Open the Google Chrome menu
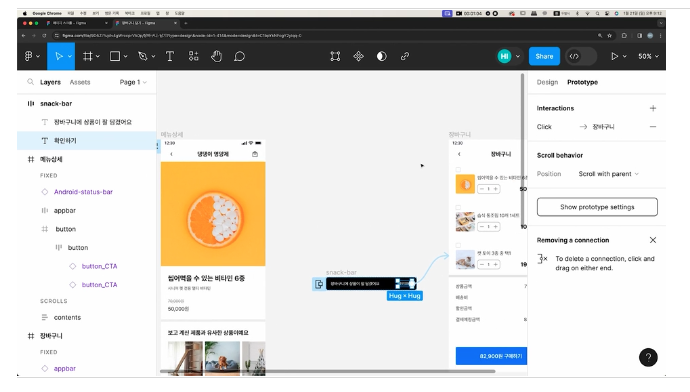The image size is (690, 392). 47,13
